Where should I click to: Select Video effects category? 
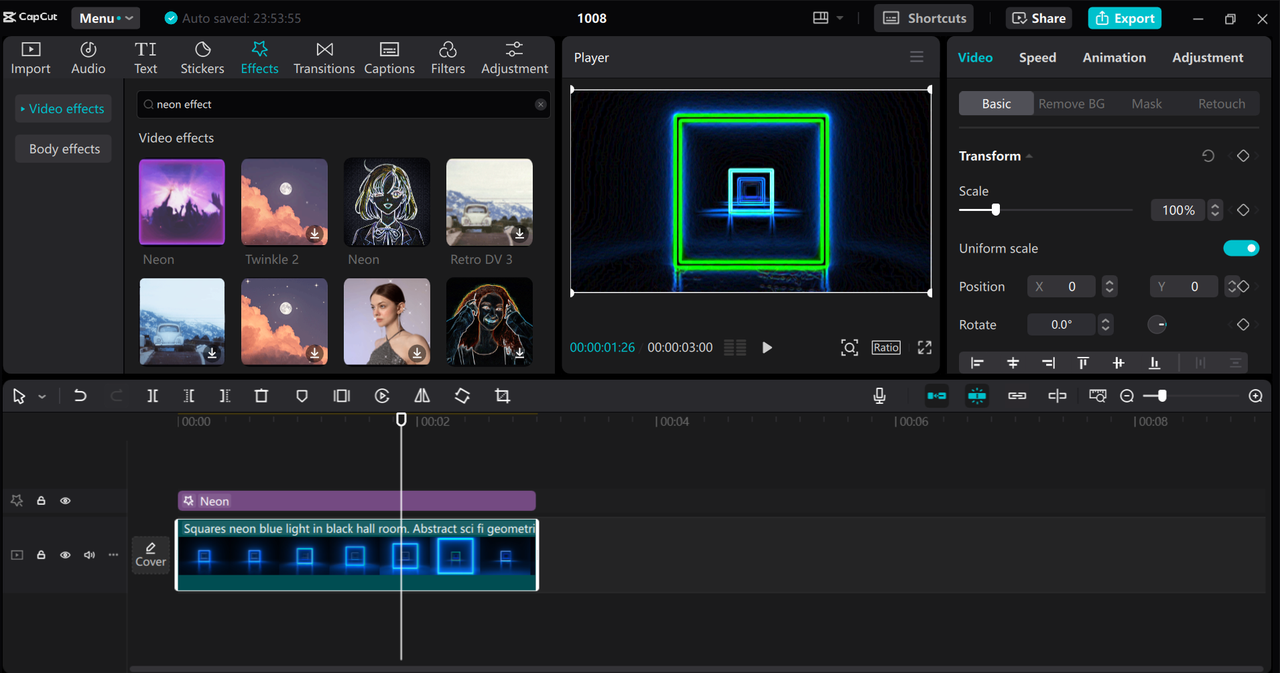point(62,109)
